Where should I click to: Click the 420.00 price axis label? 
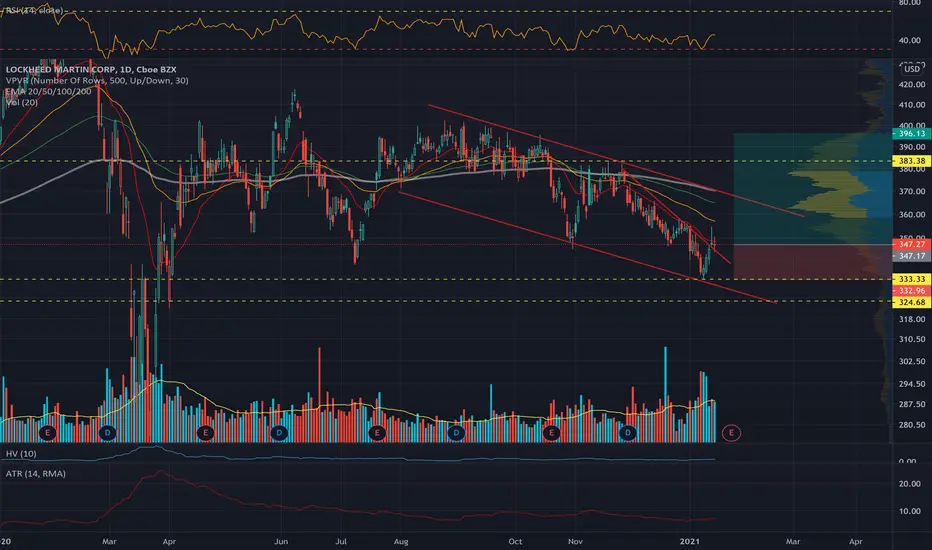[912, 85]
